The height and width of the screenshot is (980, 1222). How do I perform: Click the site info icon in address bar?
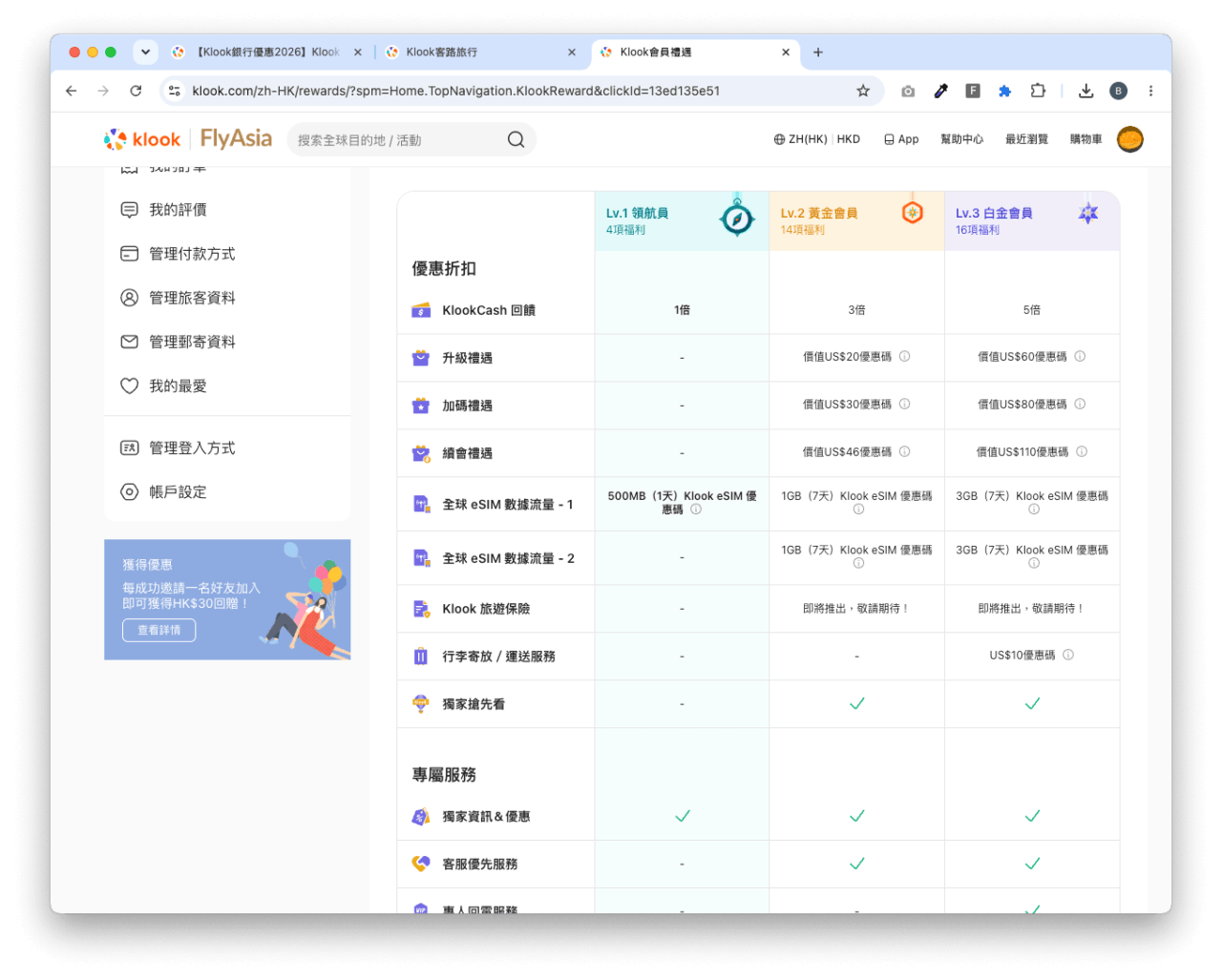[x=174, y=91]
